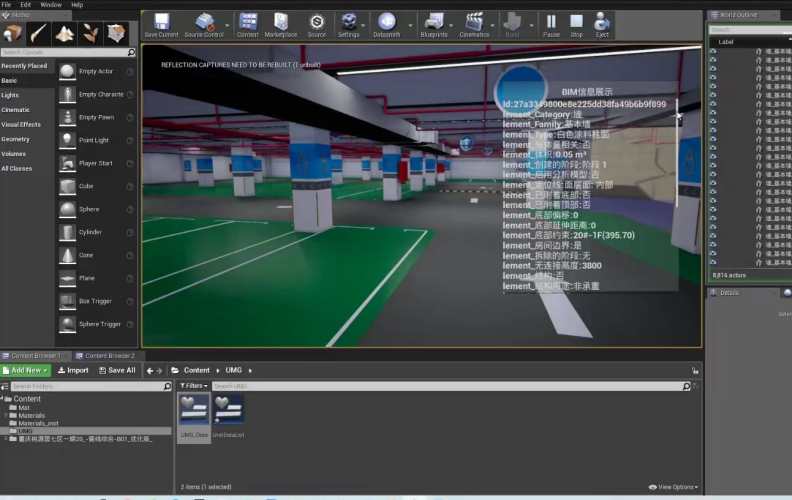The width and height of the screenshot is (792, 500).
Task: Click the Add New button
Action: pos(25,371)
